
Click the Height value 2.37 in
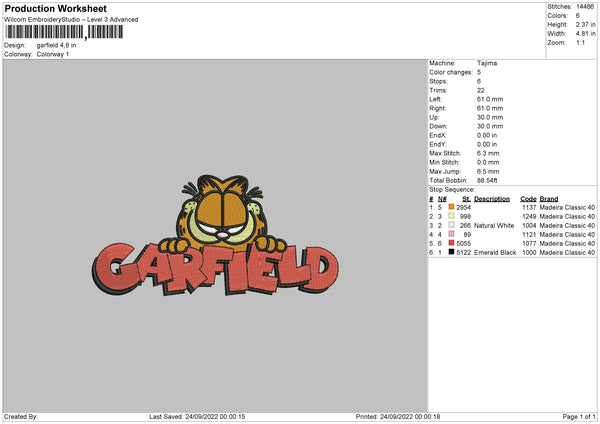[585, 24]
